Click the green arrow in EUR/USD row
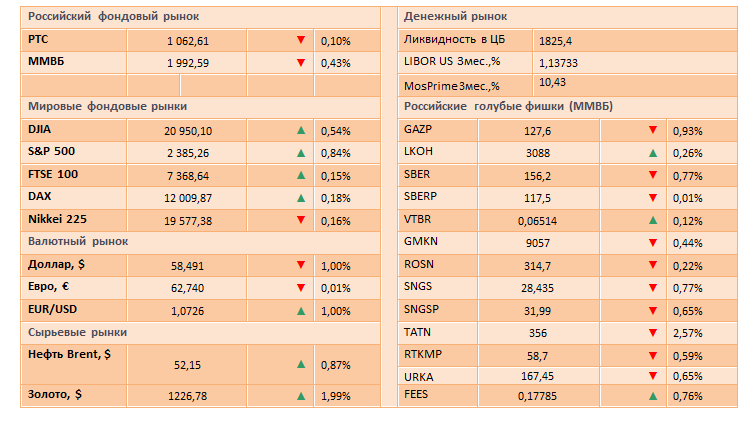The height and width of the screenshot is (426, 755). [300, 311]
